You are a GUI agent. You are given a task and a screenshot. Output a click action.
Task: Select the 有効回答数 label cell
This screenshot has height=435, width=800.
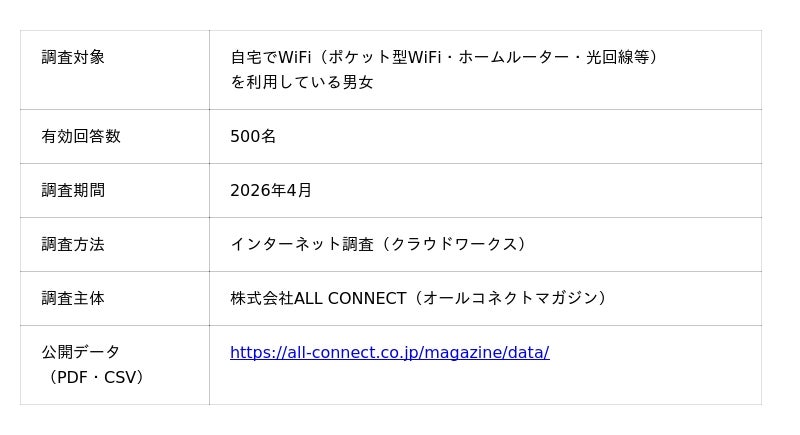click(x=81, y=136)
